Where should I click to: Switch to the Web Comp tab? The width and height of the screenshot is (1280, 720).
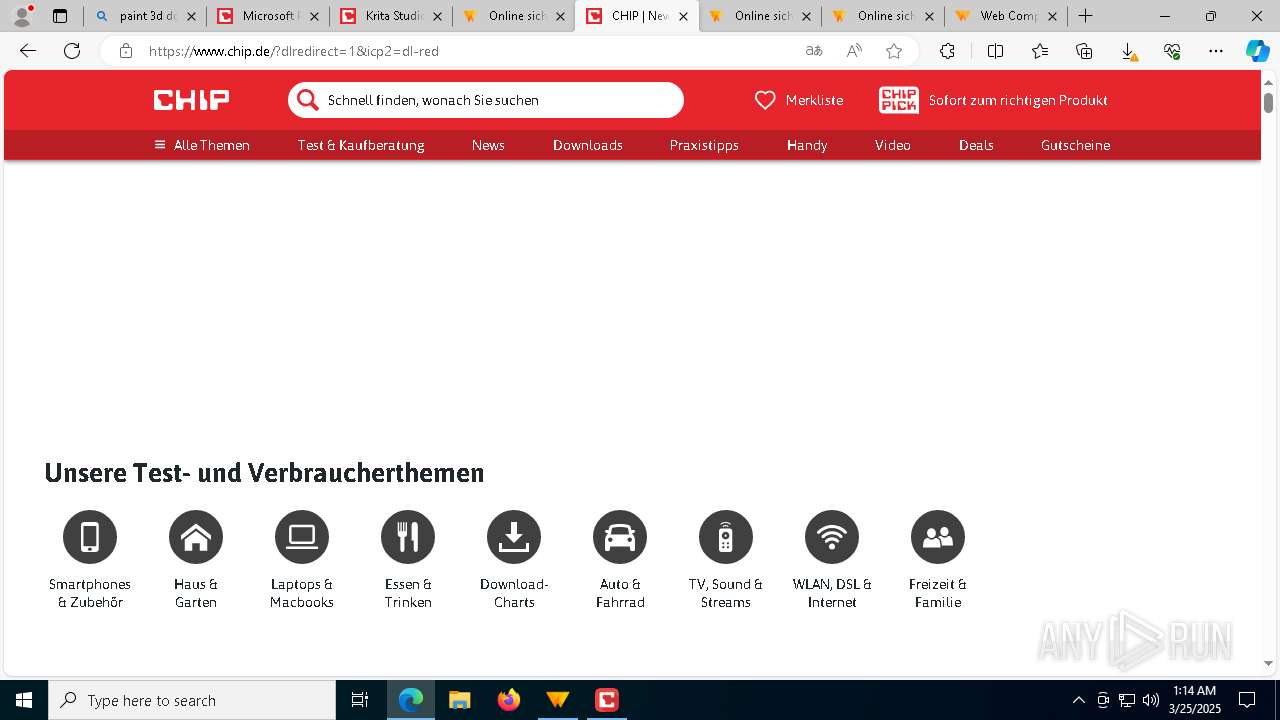(1007, 16)
